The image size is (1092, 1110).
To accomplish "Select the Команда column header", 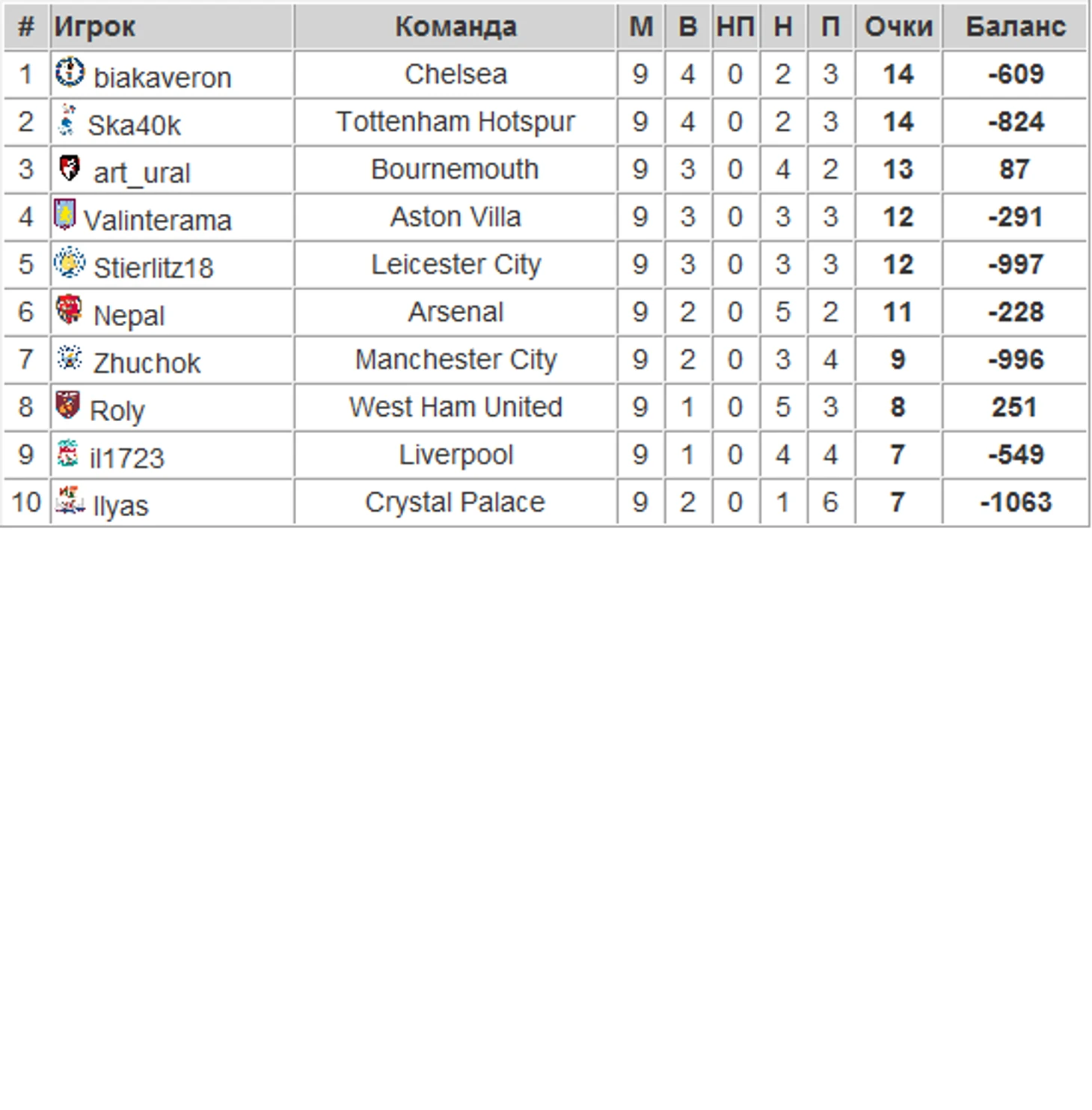I will pos(455,27).
